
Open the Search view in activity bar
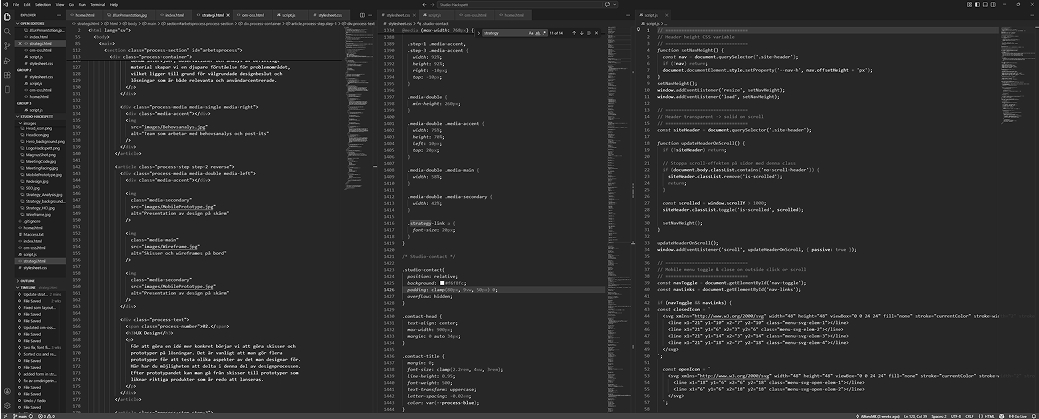(7, 31)
